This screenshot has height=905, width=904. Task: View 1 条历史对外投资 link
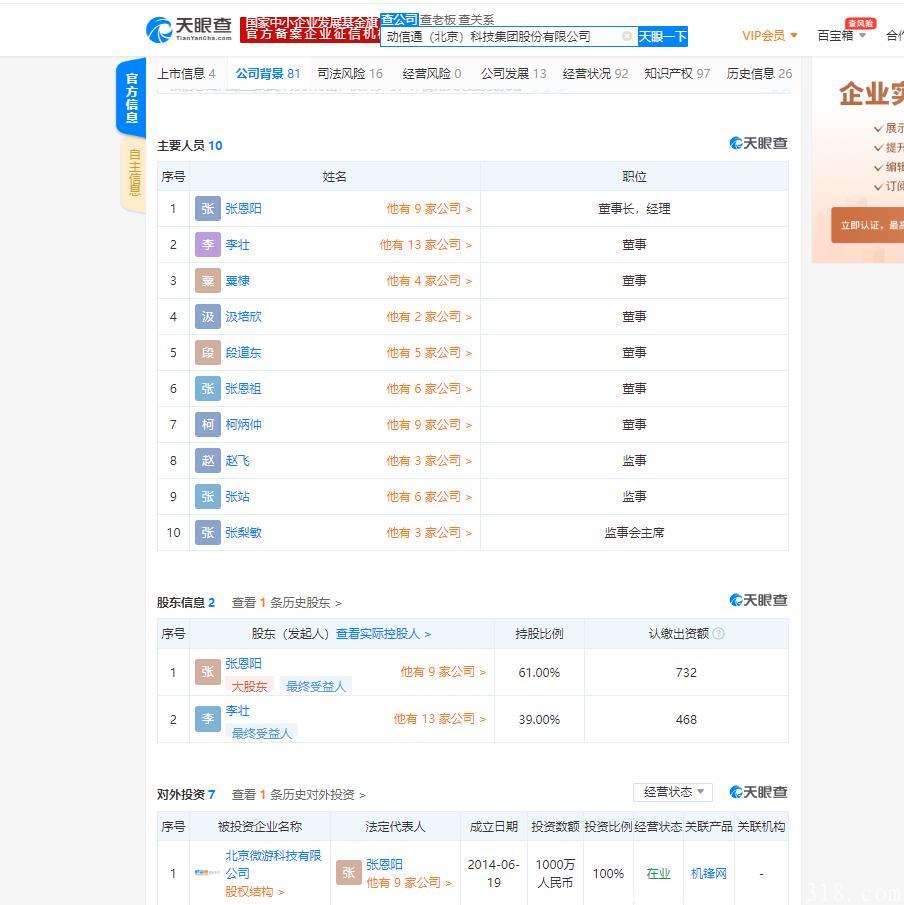(x=298, y=795)
